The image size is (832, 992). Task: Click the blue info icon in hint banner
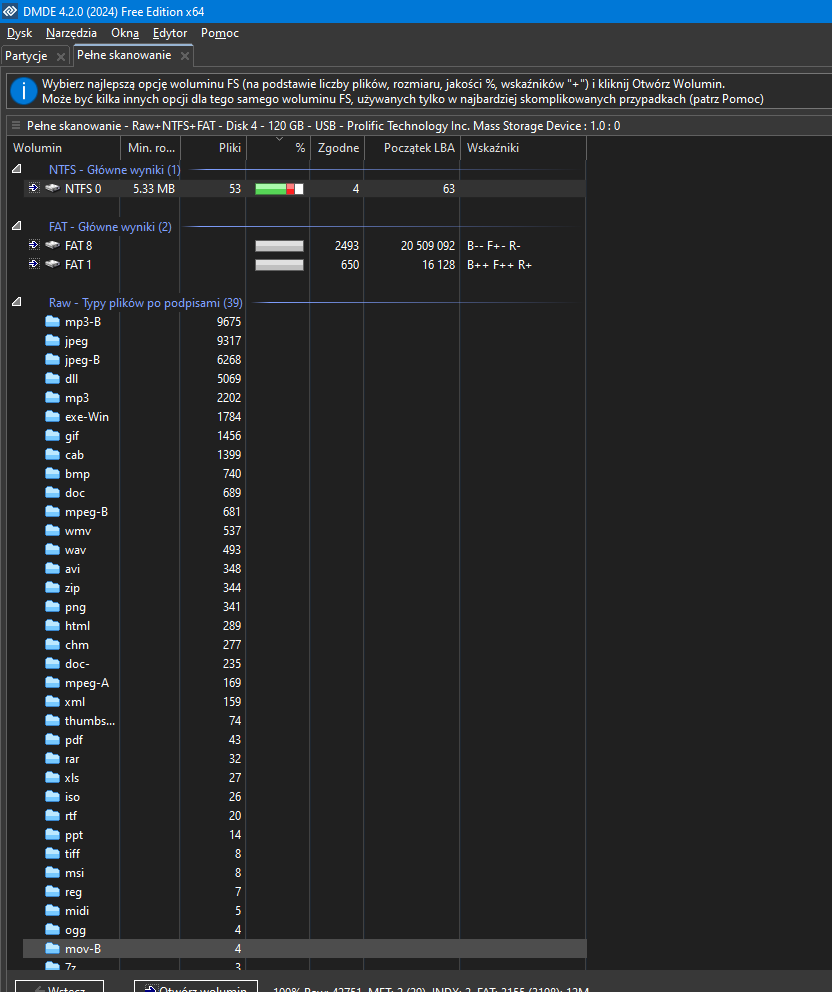point(24,91)
